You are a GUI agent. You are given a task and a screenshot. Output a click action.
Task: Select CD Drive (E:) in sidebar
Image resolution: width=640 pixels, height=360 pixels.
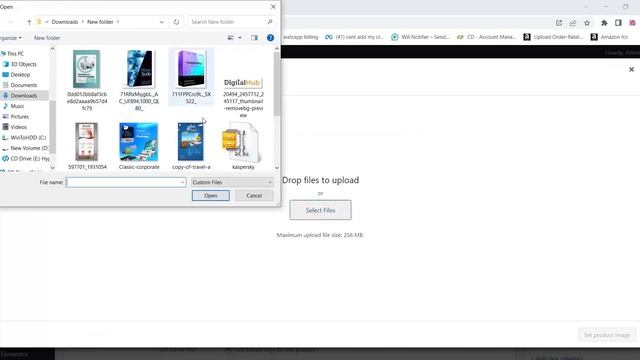(x=26, y=158)
